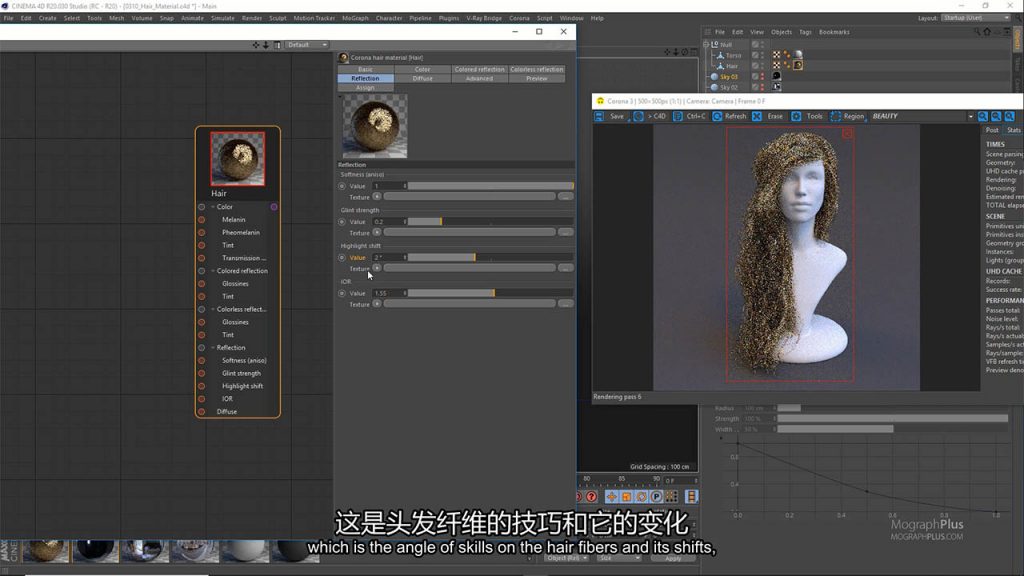Image resolution: width=1024 pixels, height=576 pixels.
Task: Select the Null object icon in Object Manager
Action: 714,44
